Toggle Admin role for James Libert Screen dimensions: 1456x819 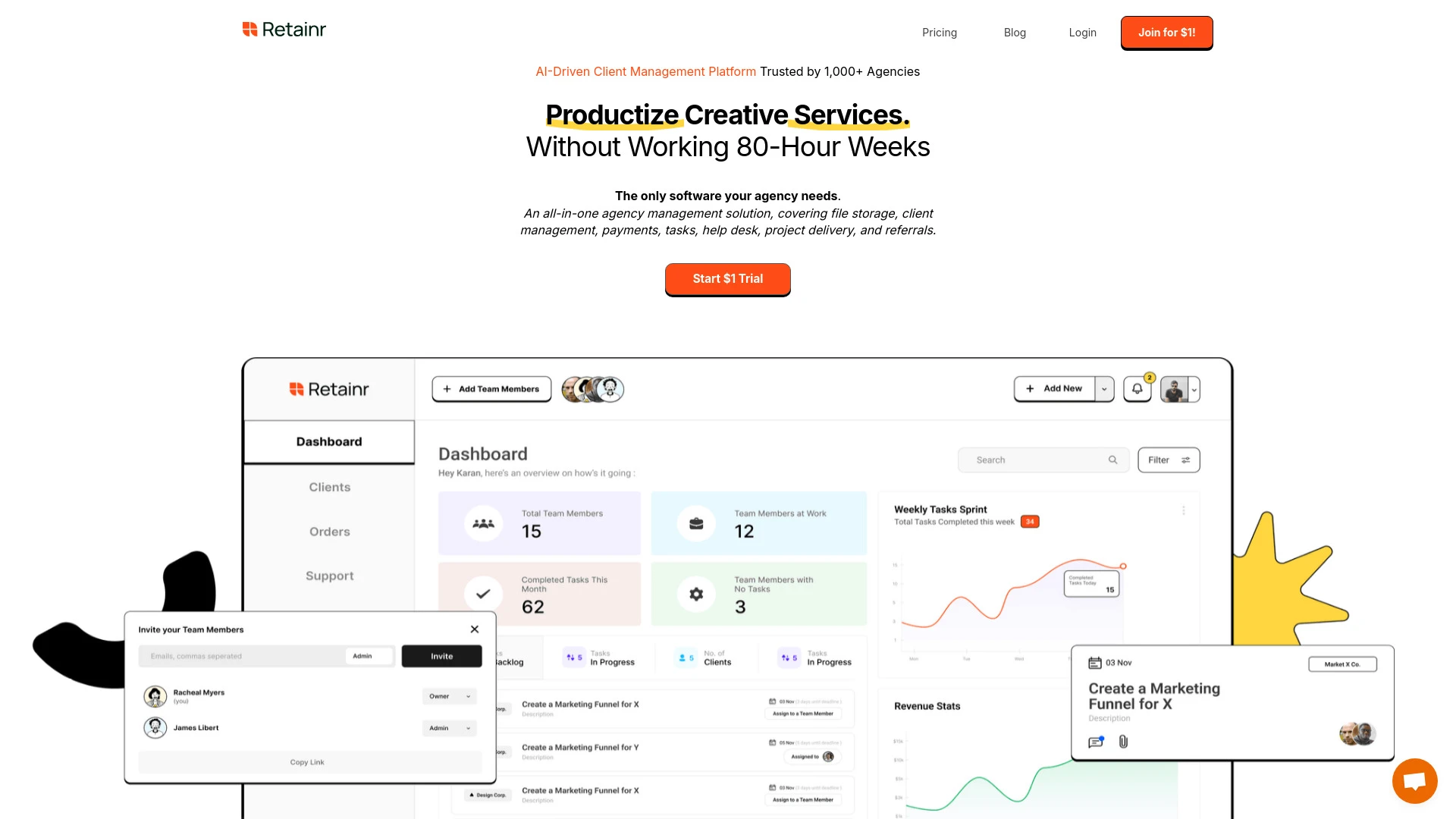448,727
